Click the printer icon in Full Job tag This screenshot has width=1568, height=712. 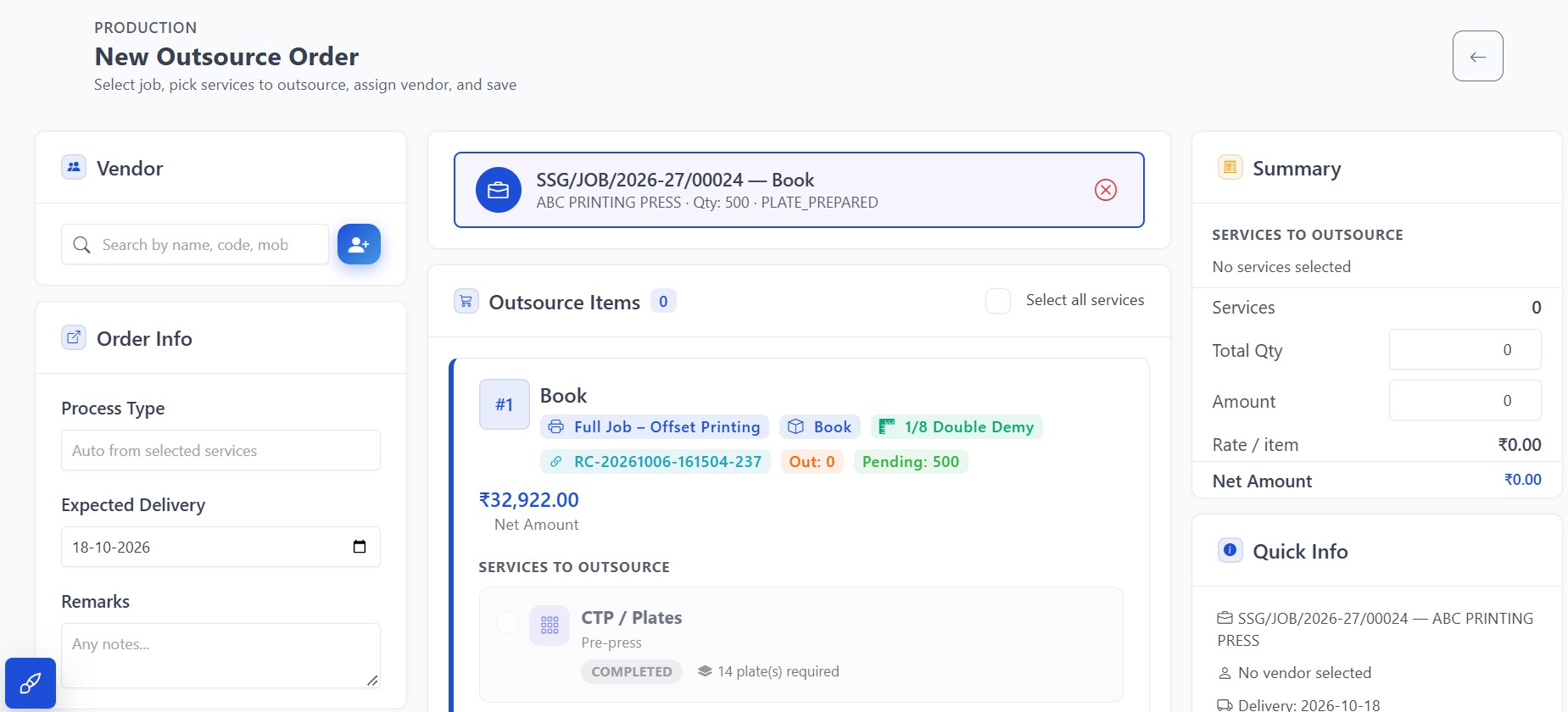556,426
